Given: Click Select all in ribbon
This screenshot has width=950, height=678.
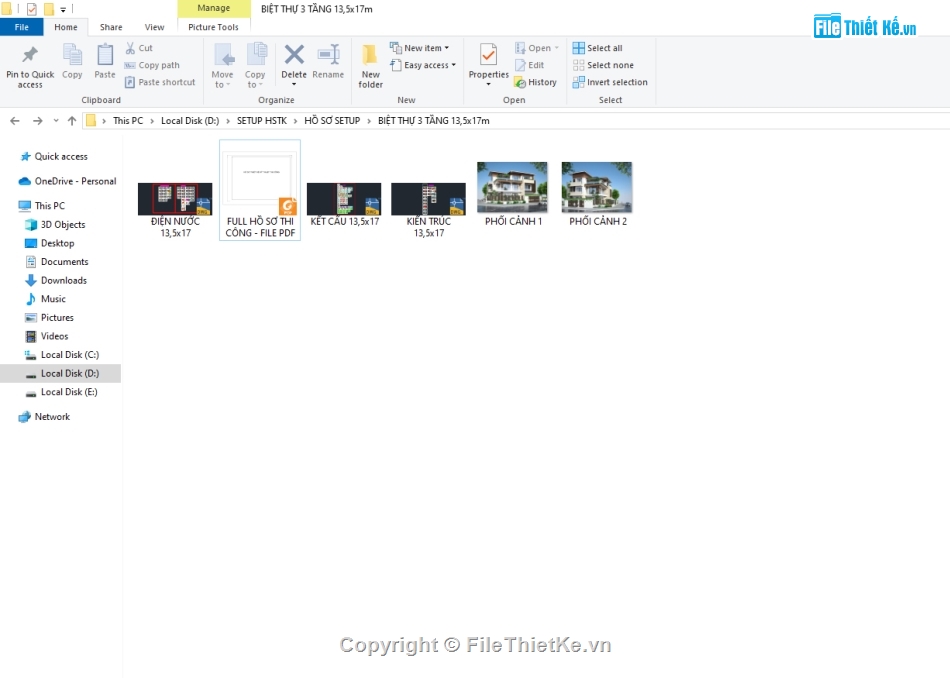Looking at the screenshot, I should pos(598,48).
